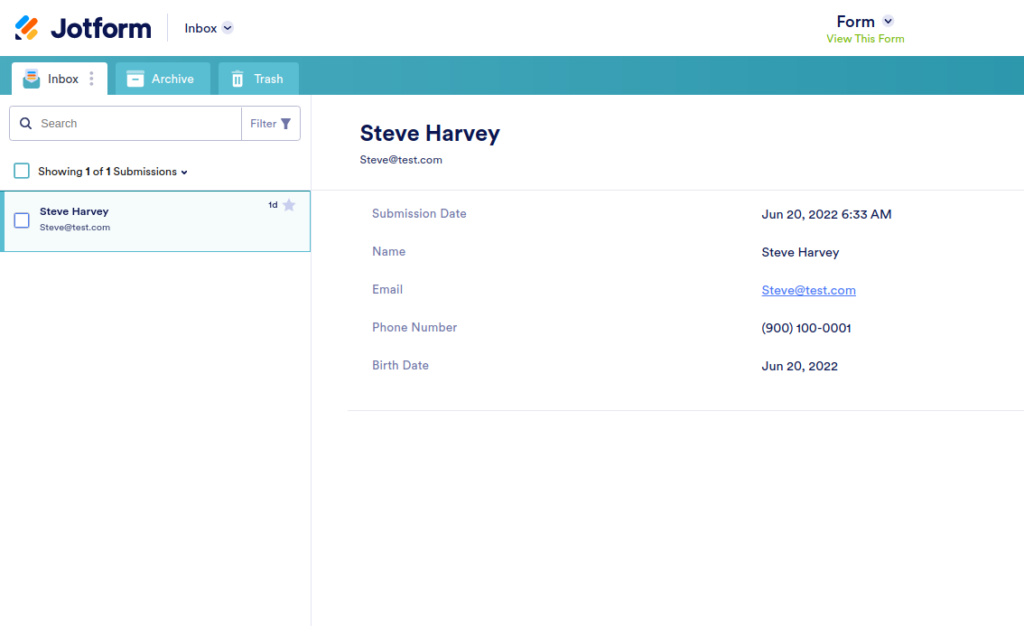Screen dimensions: 1024x626
Task: Open the three-dot menu on Inbox tab
Action: coord(92,79)
